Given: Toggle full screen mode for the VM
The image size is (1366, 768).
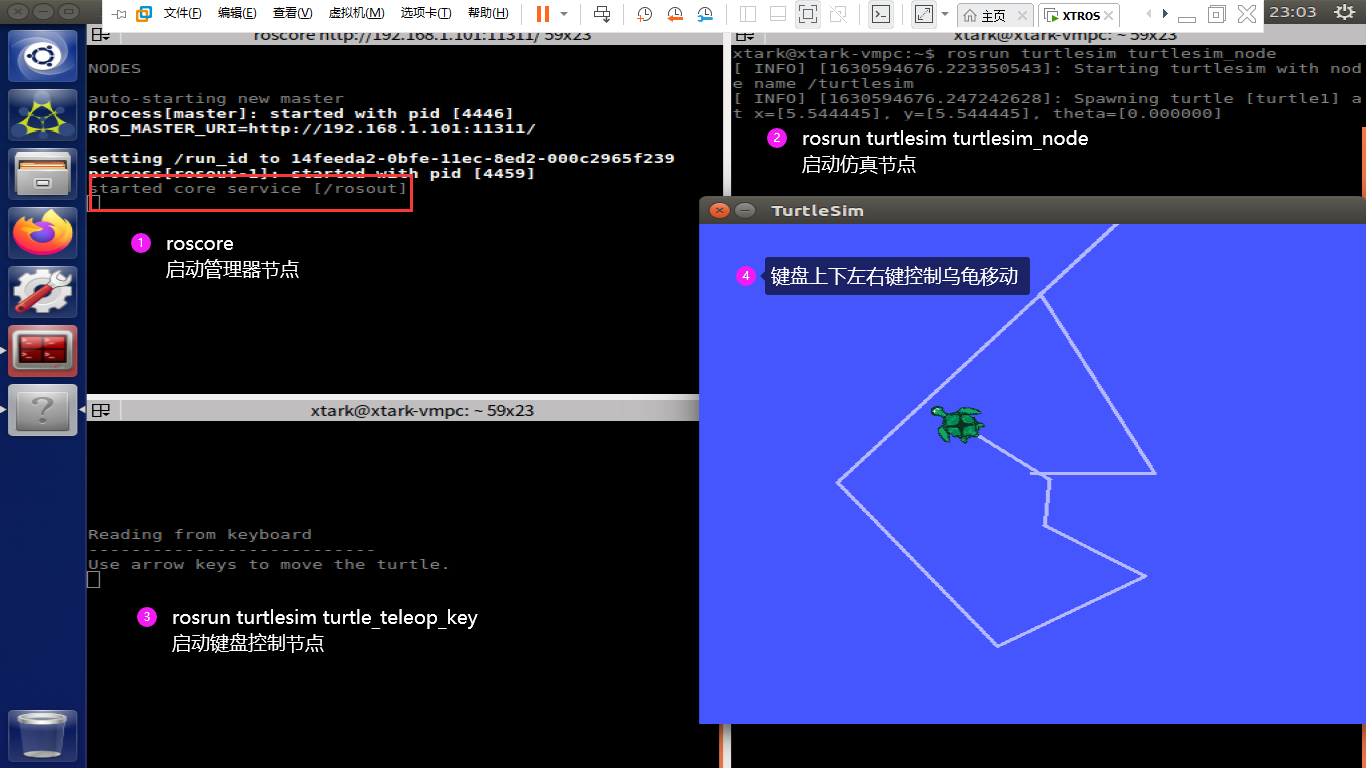Looking at the screenshot, I should [808, 14].
